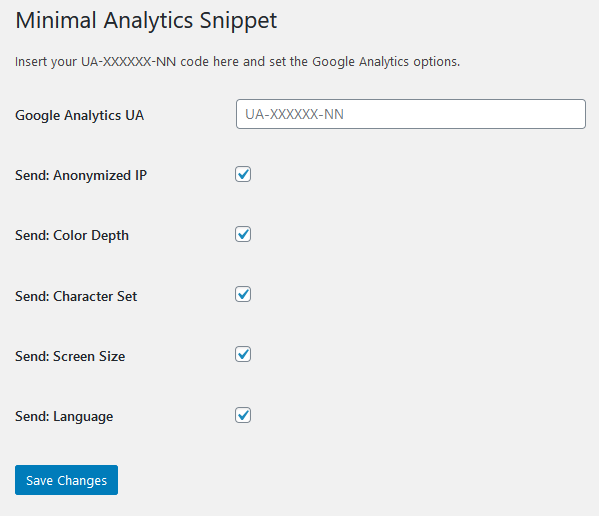The height and width of the screenshot is (516, 599).
Task: Click the 'Minimal Analytics Snippet' page heading
Action: pos(146,21)
